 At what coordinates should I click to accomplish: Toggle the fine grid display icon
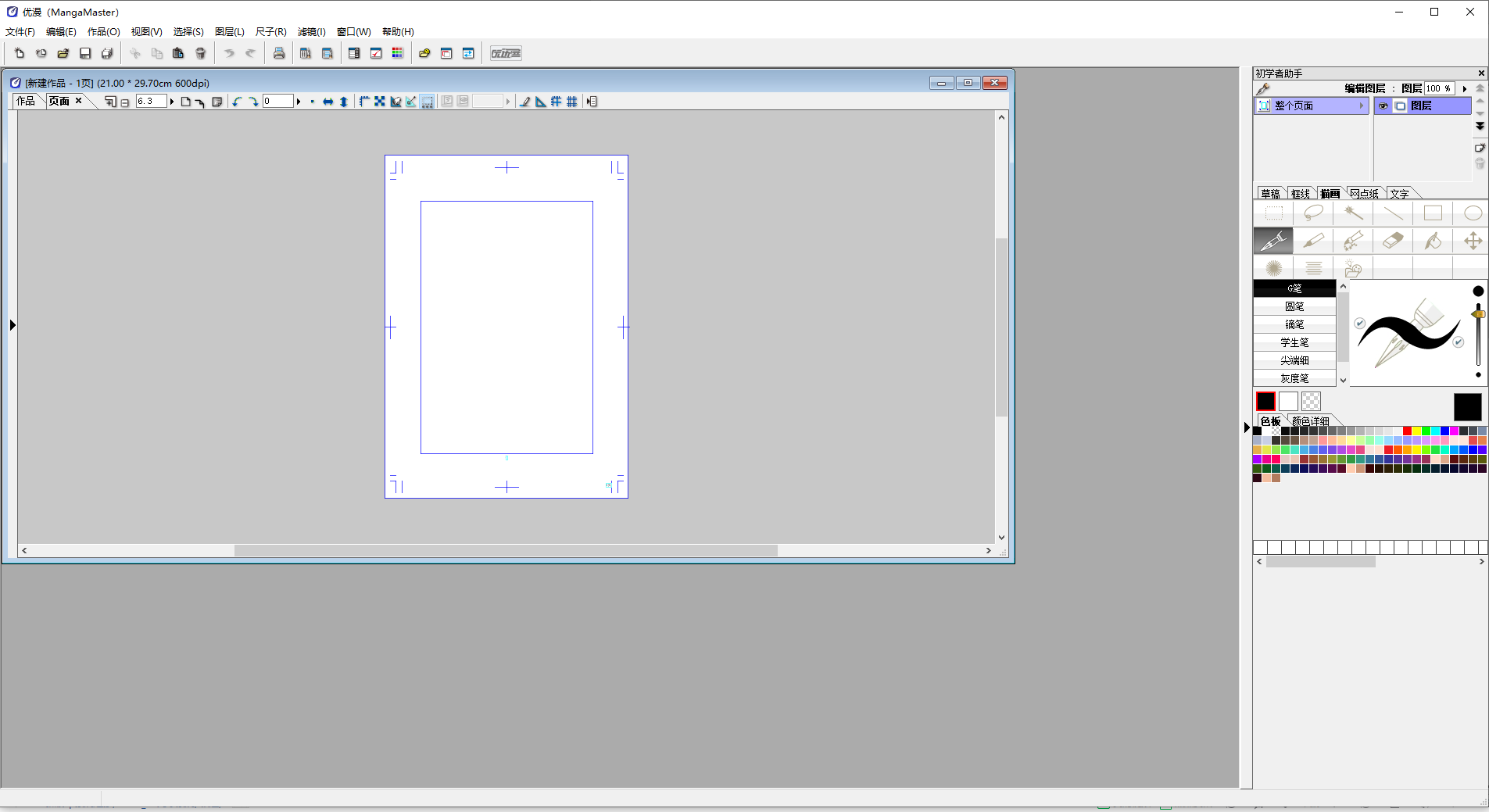(x=572, y=102)
